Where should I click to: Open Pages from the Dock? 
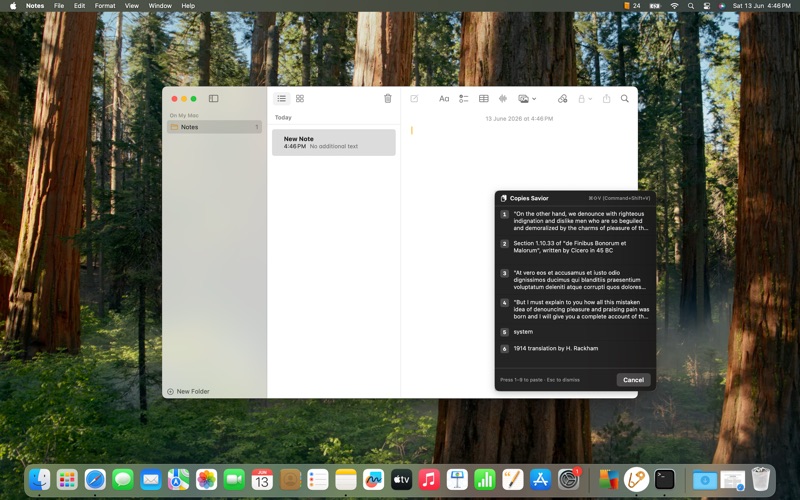pyautogui.click(x=512, y=480)
